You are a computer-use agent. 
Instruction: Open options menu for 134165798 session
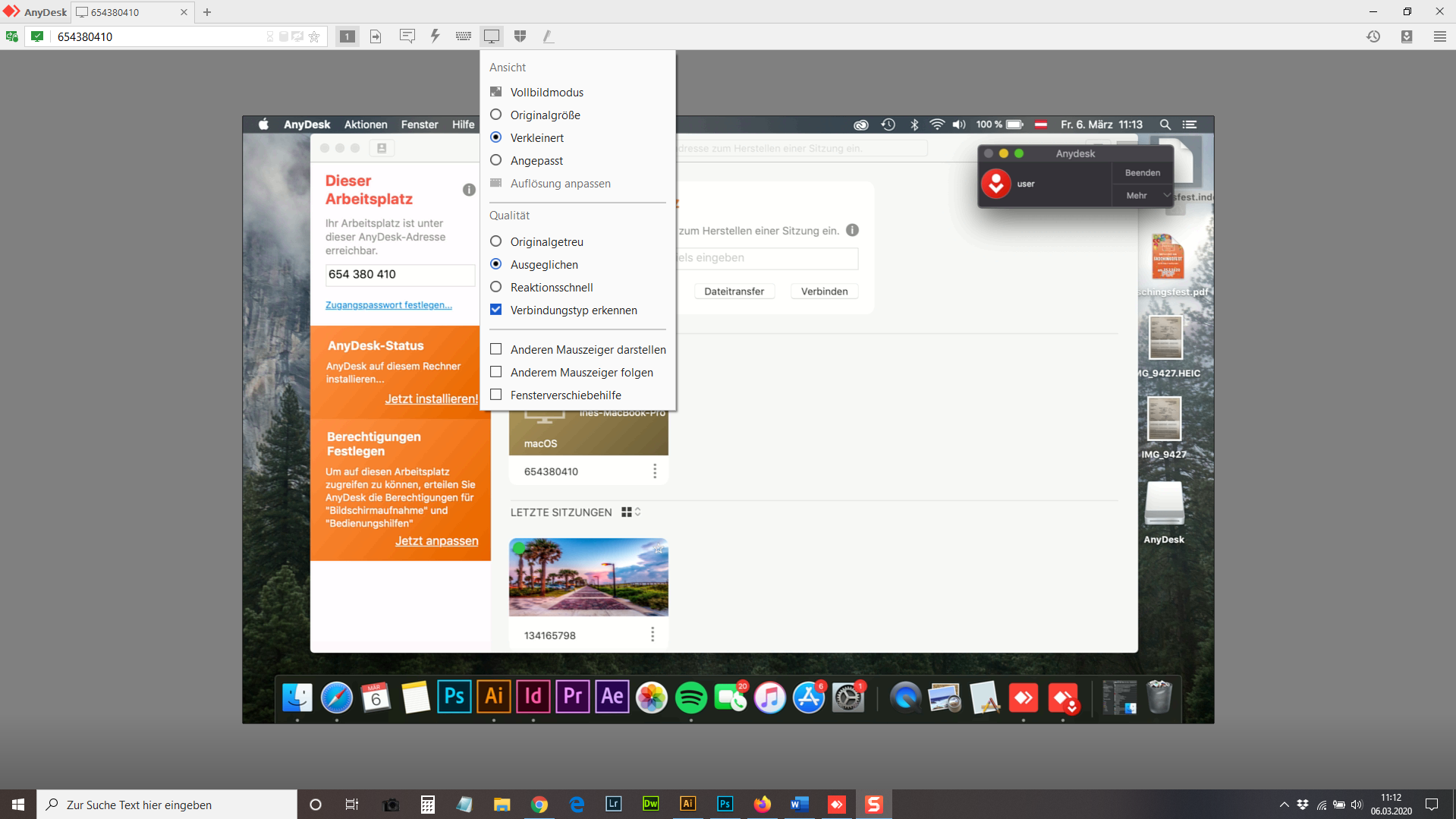(652, 635)
